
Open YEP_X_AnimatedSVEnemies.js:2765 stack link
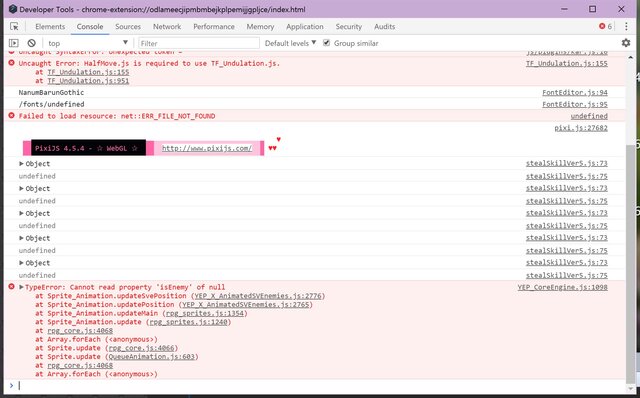click(246, 305)
